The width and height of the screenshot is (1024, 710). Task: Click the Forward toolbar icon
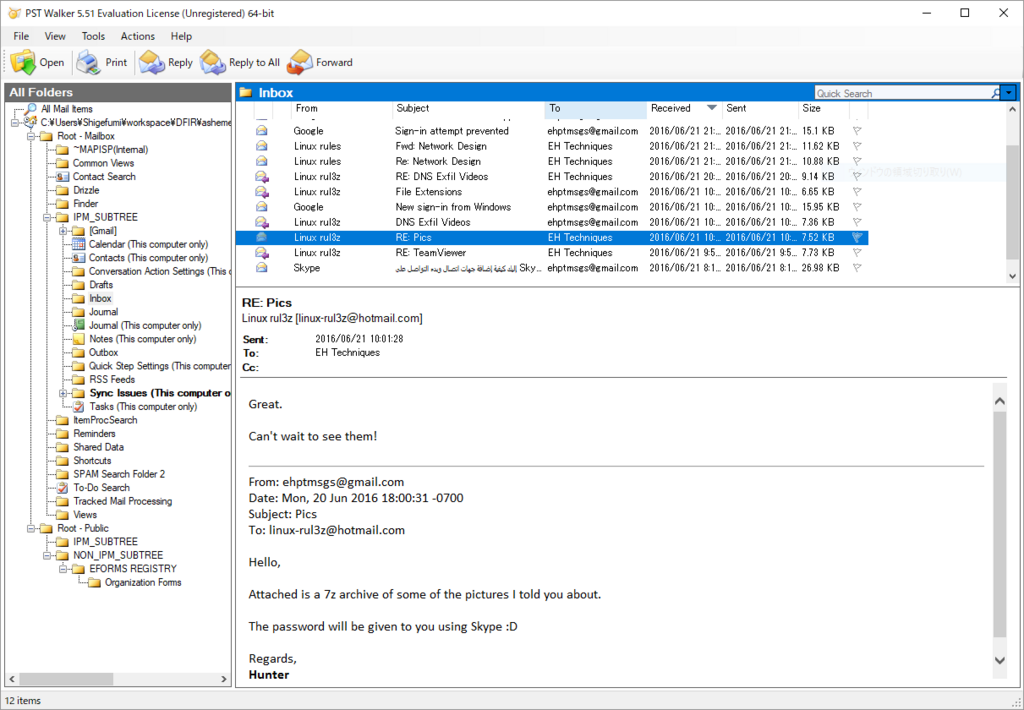click(x=300, y=63)
